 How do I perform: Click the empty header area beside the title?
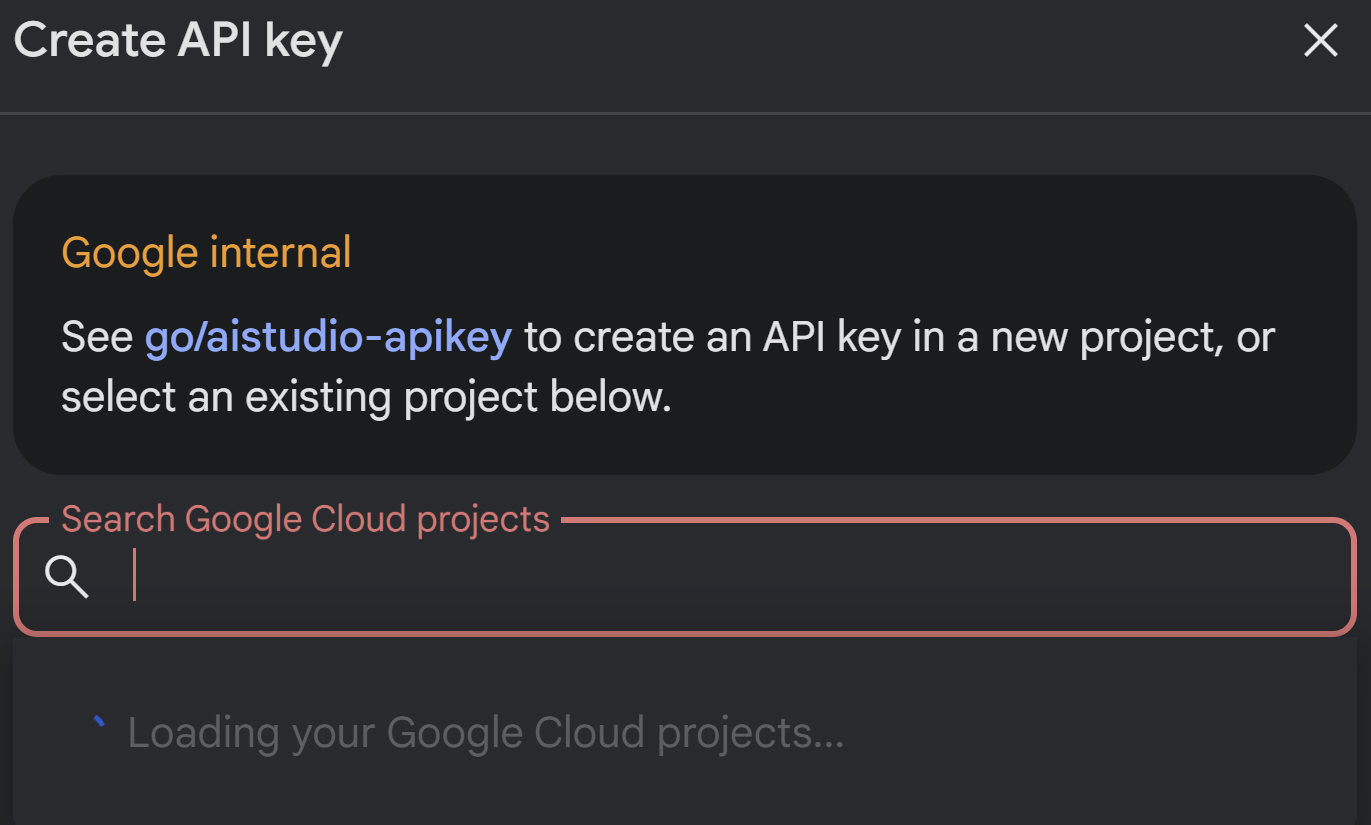point(800,41)
